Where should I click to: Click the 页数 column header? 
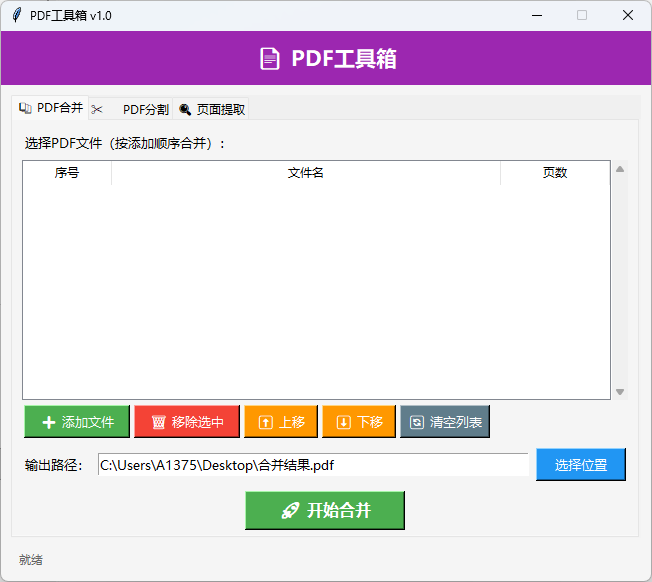tap(555, 173)
